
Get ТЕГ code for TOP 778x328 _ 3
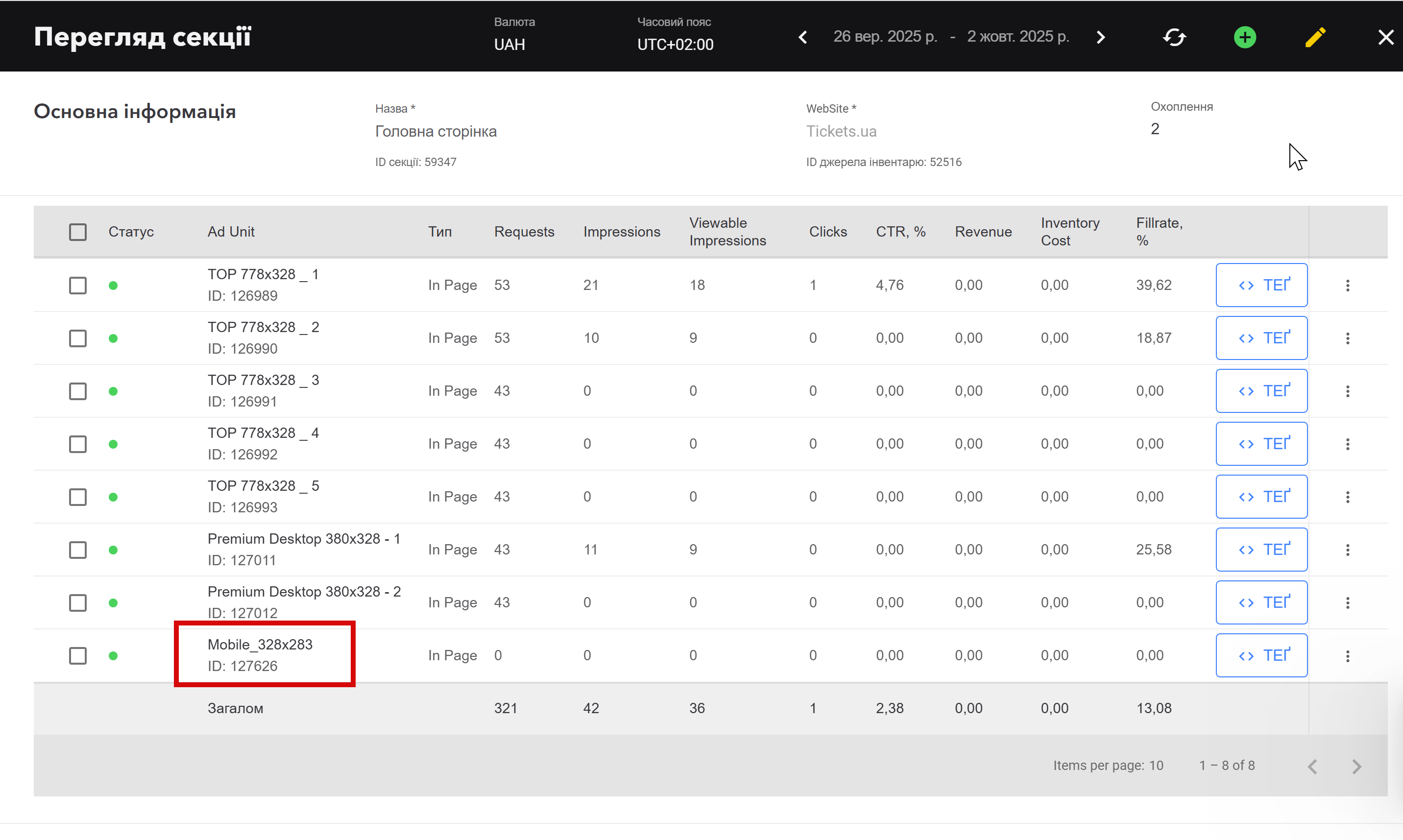click(1261, 391)
